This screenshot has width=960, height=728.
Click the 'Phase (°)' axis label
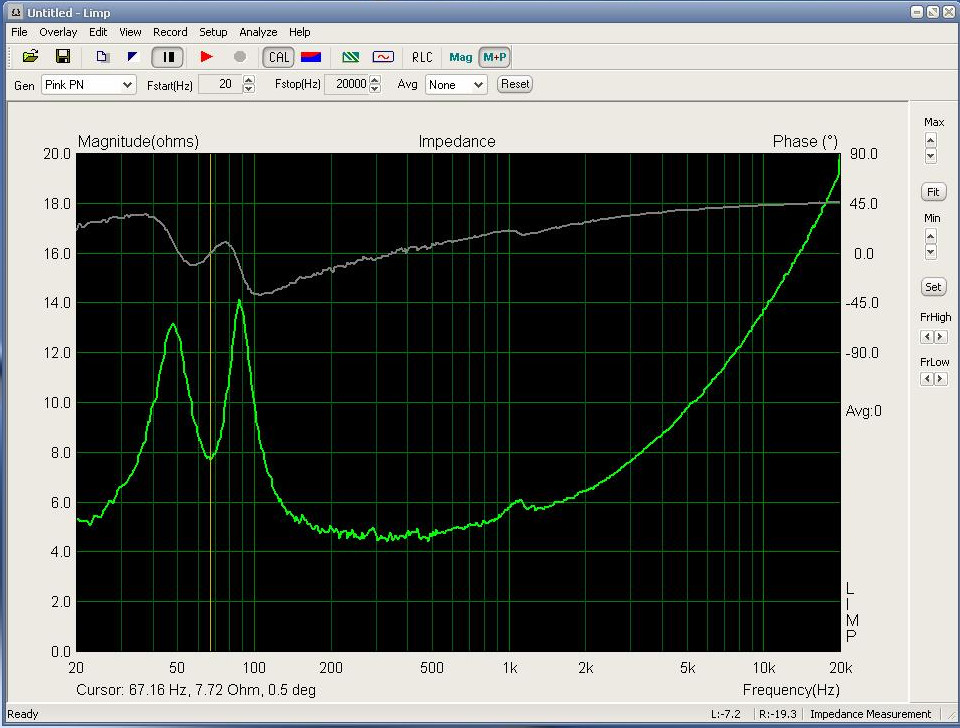coord(805,141)
